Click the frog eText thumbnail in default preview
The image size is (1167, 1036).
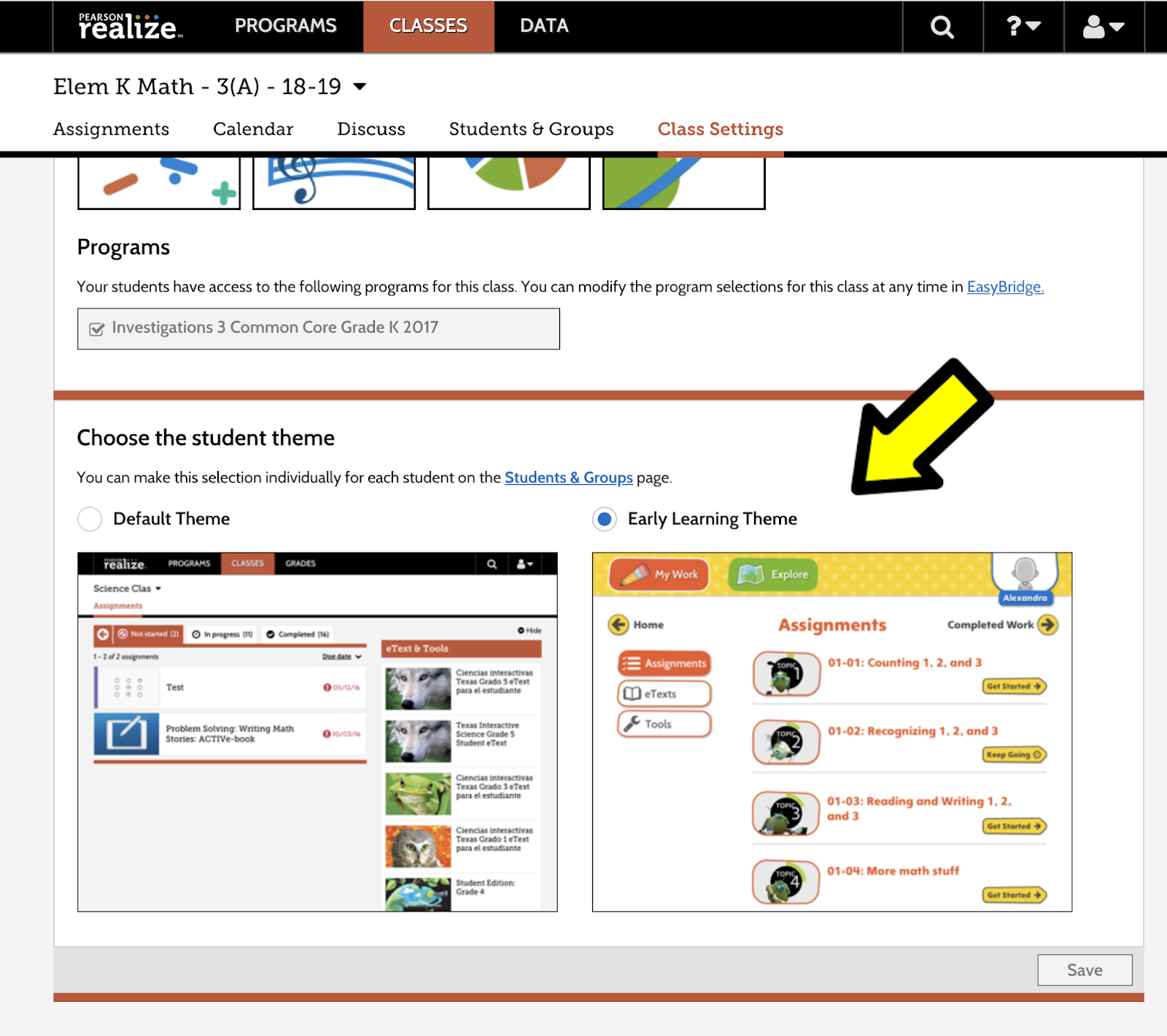tap(418, 793)
